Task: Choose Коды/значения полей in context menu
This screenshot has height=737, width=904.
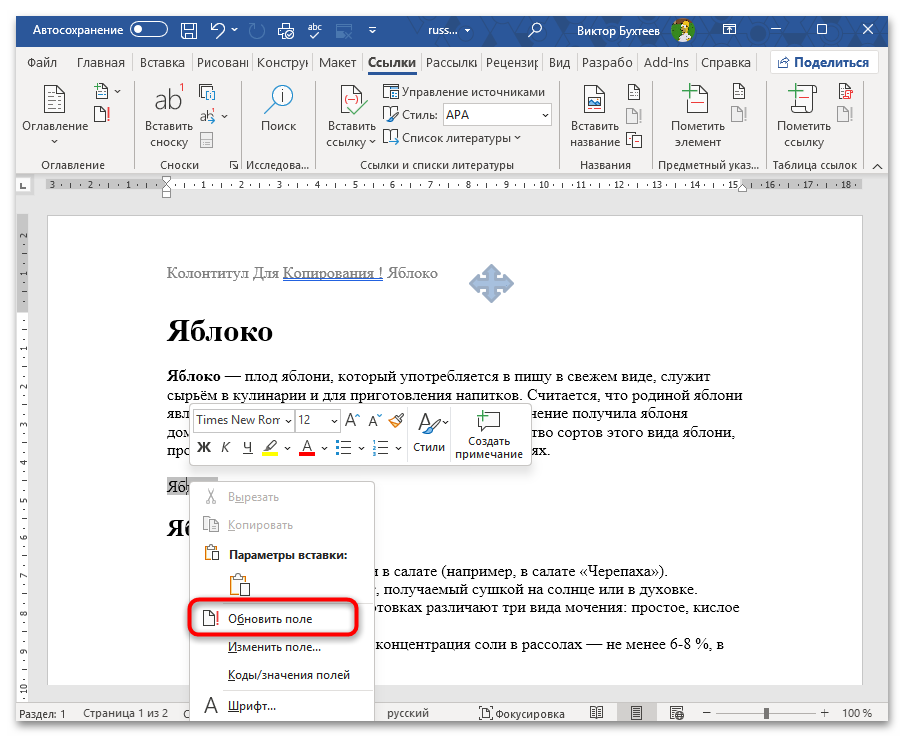Action: coord(282,675)
